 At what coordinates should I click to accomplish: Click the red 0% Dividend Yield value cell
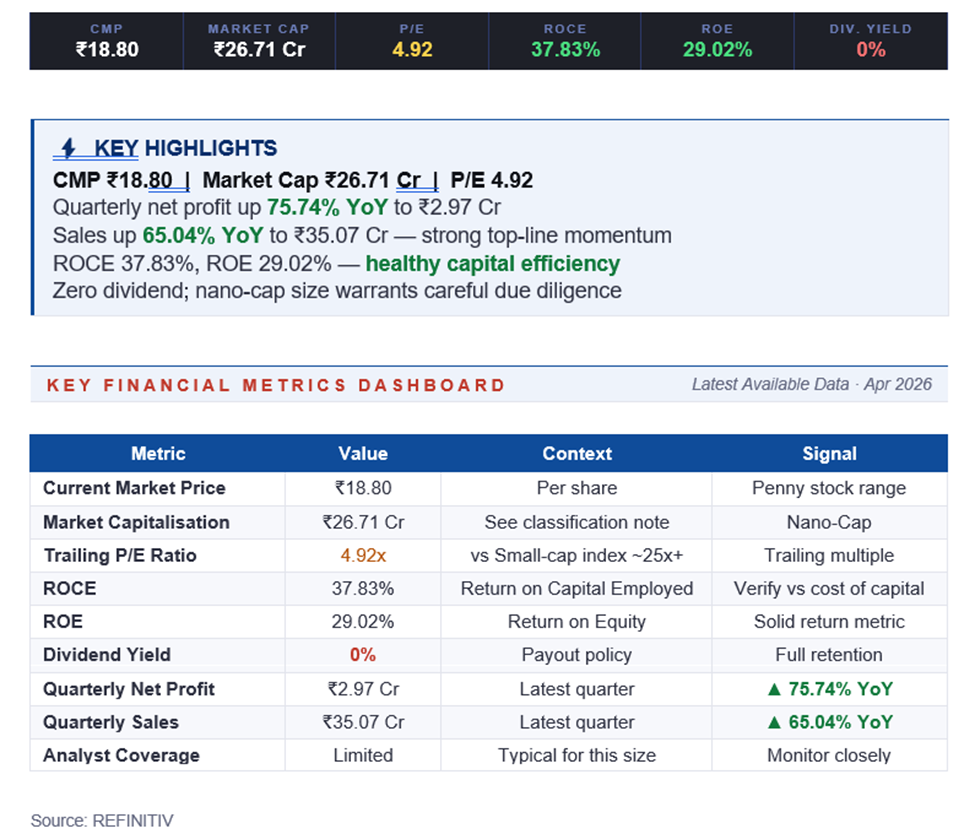[x=363, y=655]
